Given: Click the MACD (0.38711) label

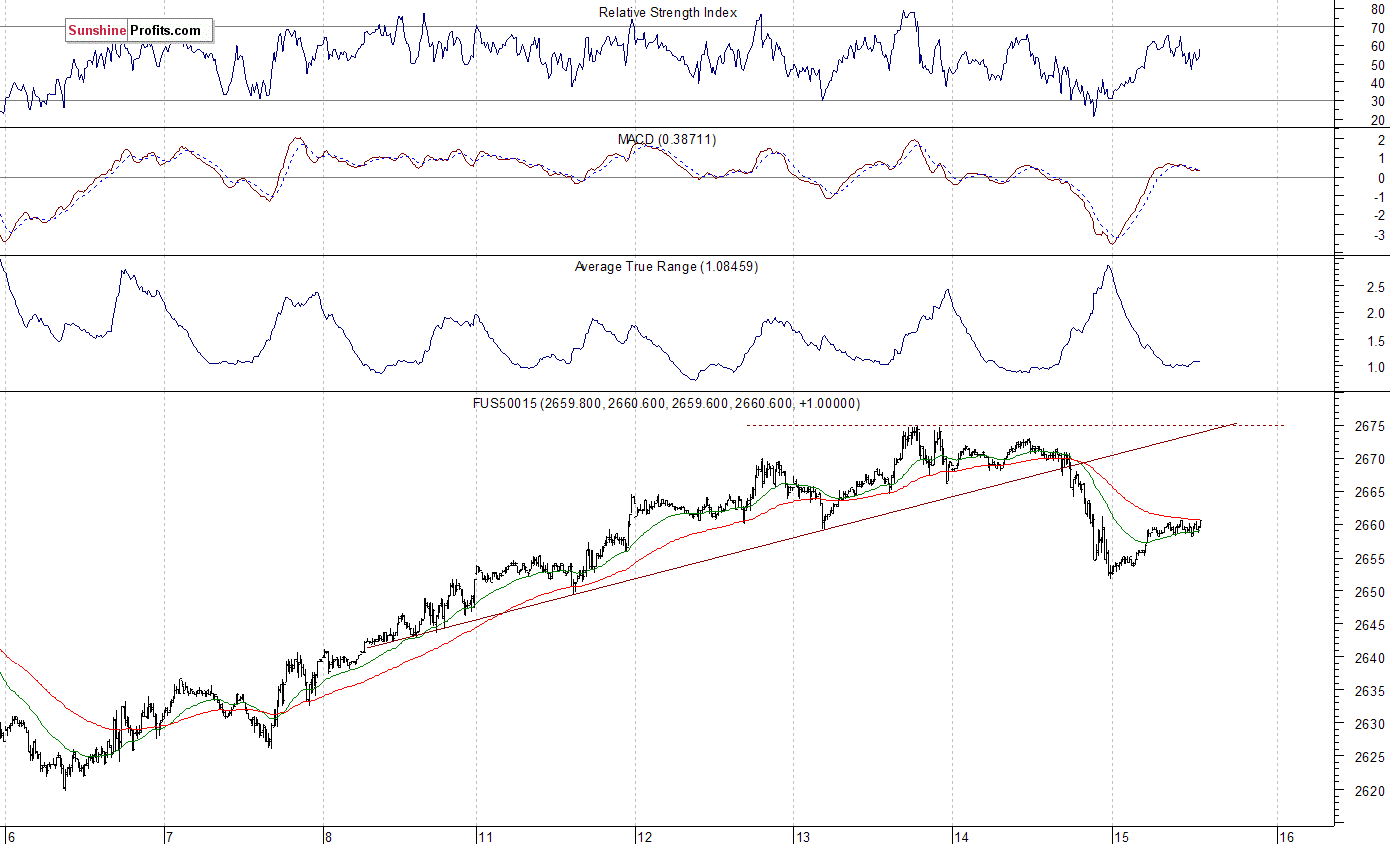Looking at the screenshot, I should [666, 139].
